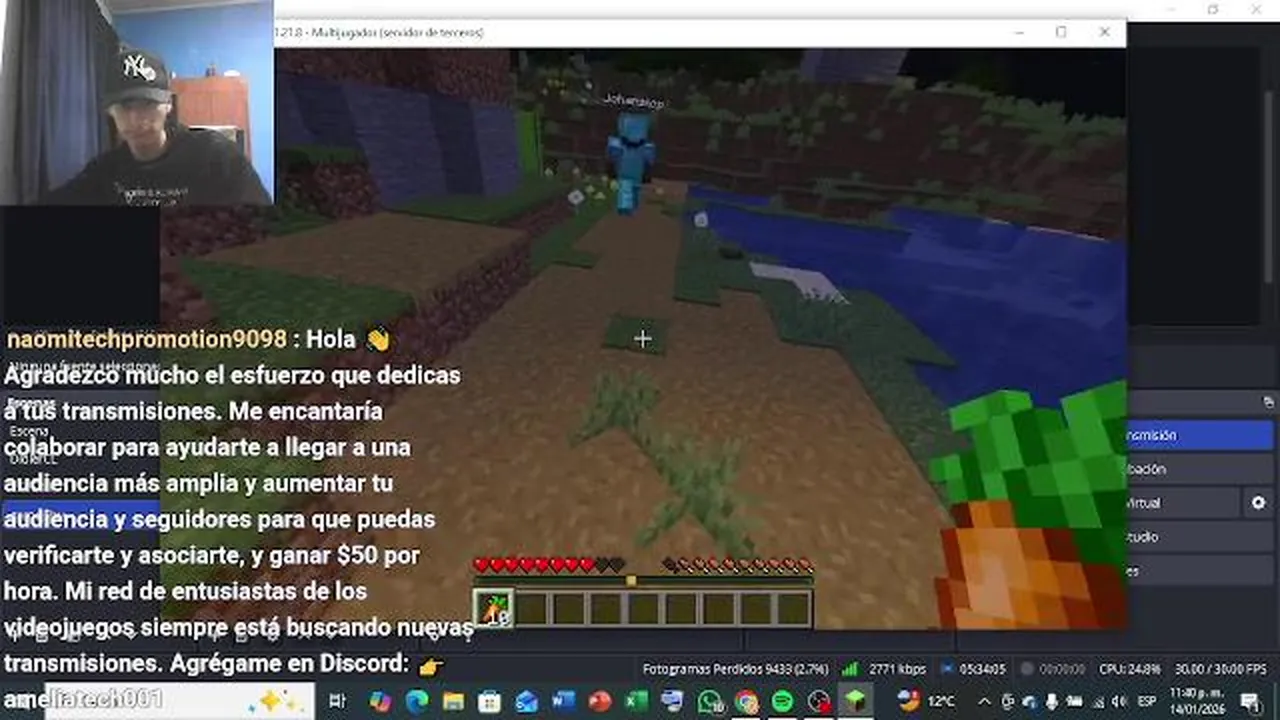The height and width of the screenshot is (720, 1280).
Task: Open Microsoft Store from the taskbar
Action: tap(490, 701)
